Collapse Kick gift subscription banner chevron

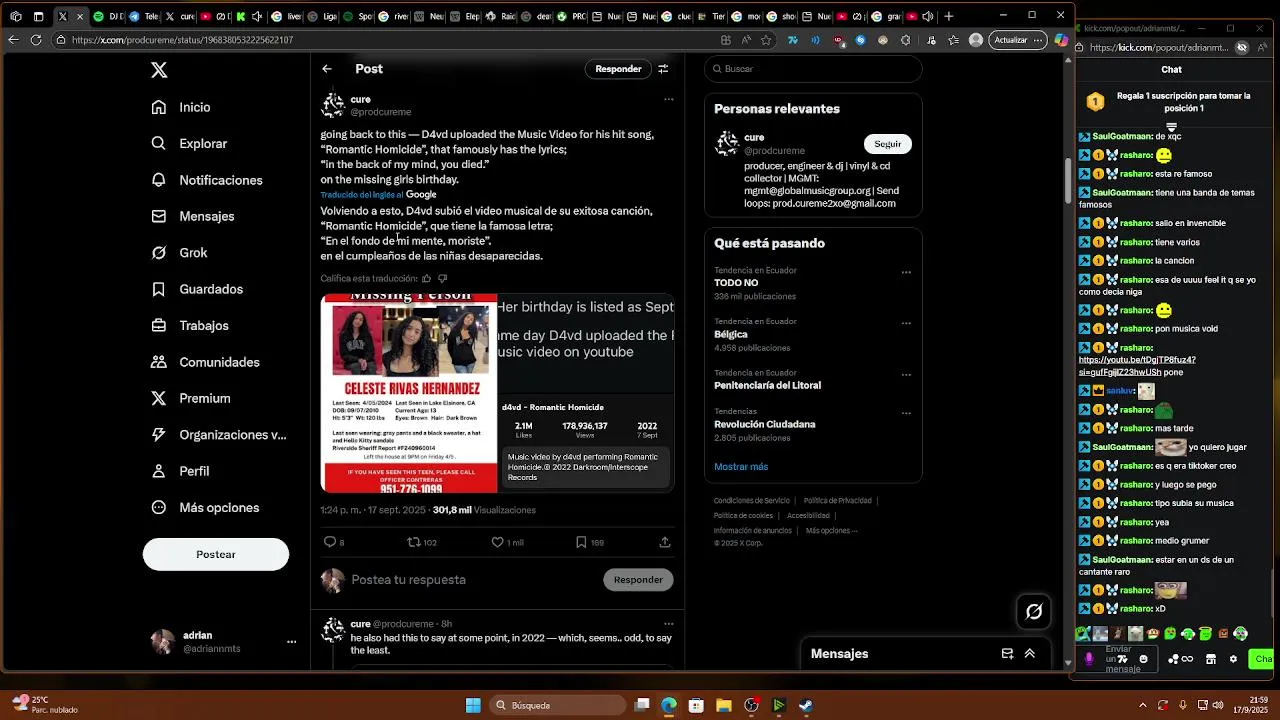1172,127
